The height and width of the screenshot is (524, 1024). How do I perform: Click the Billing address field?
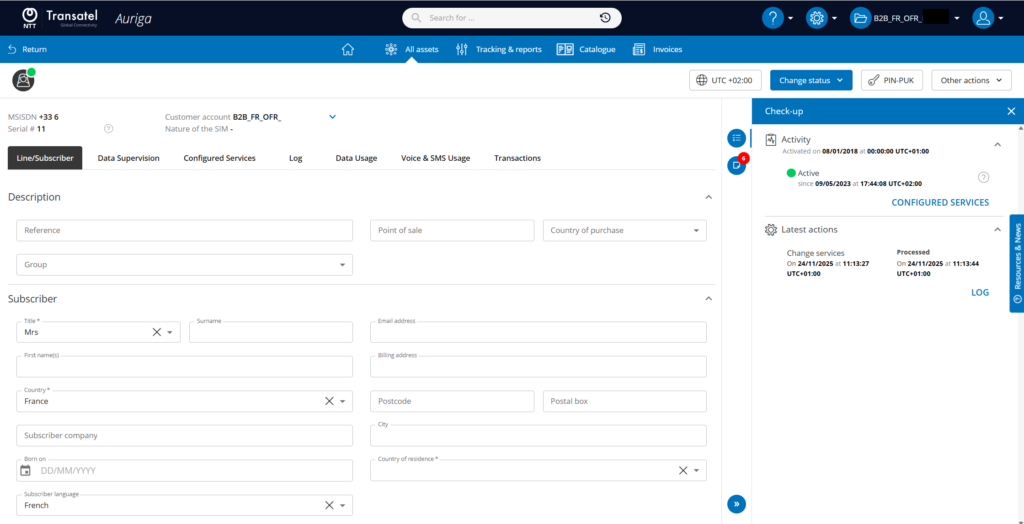point(538,367)
